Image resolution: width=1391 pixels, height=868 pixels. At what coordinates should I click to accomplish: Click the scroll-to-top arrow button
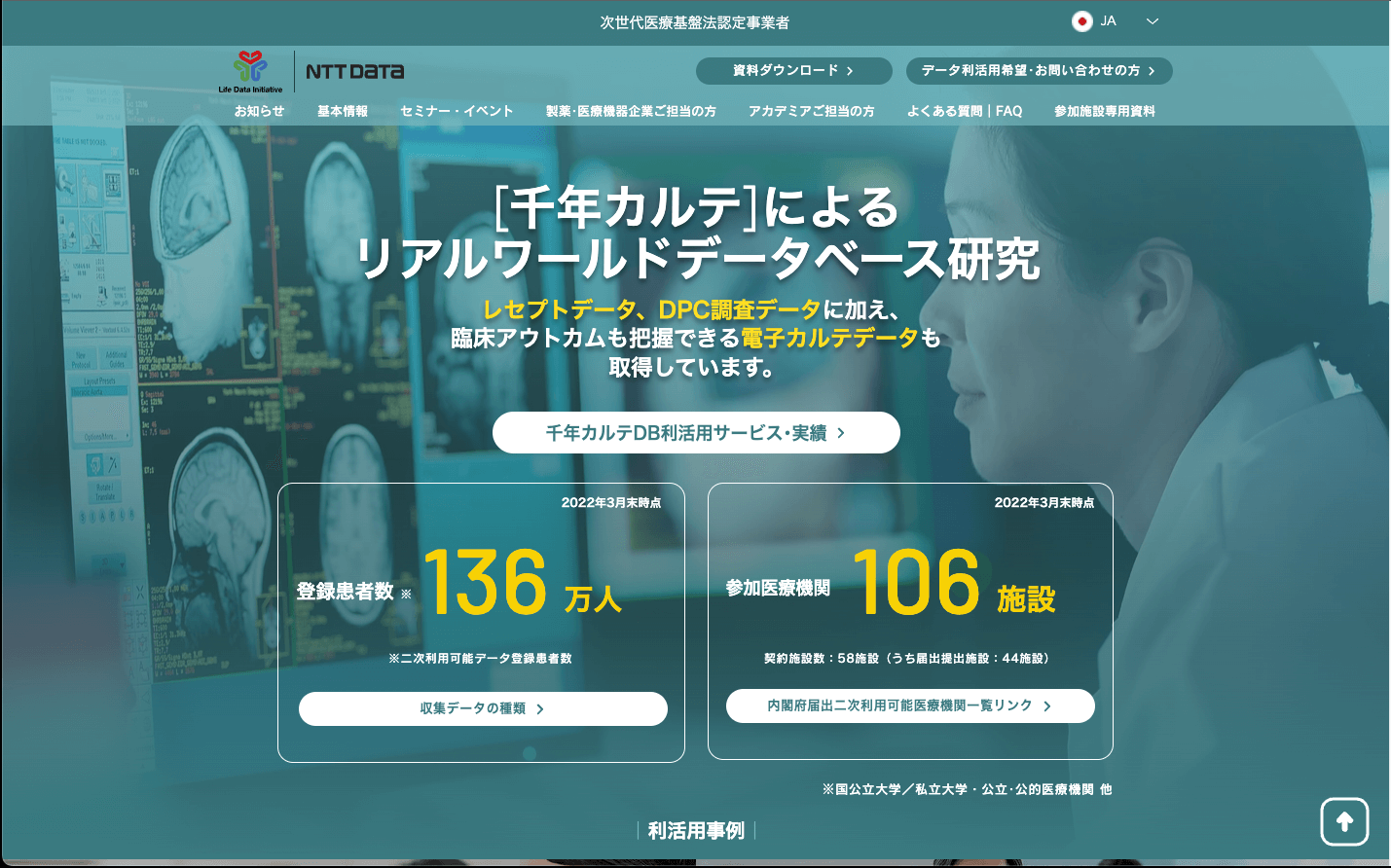point(1344,822)
